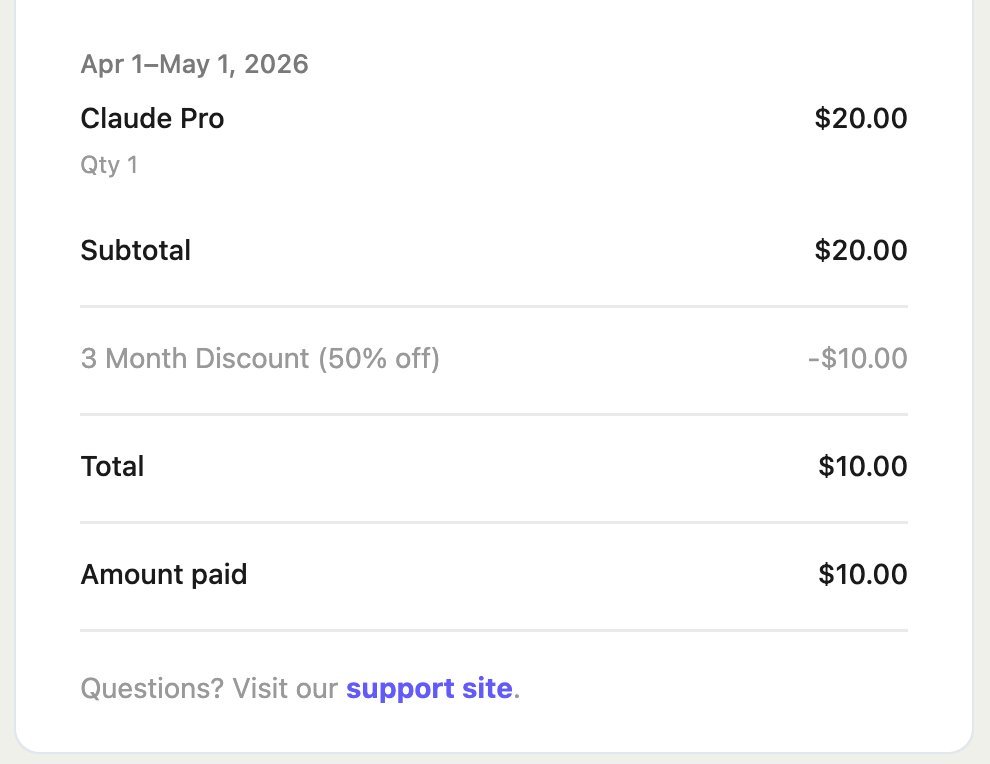The image size is (990, 764).
Task: Click the Total $10.00 amount
Action: tap(862, 467)
